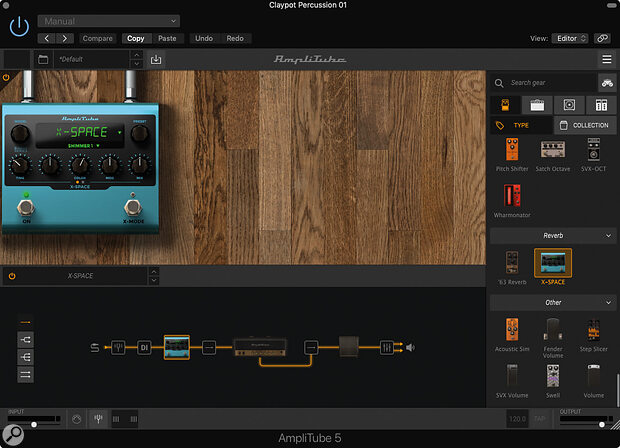The width and height of the screenshot is (620, 448).
Task: Click the Redo button
Action: coord(235,38)
